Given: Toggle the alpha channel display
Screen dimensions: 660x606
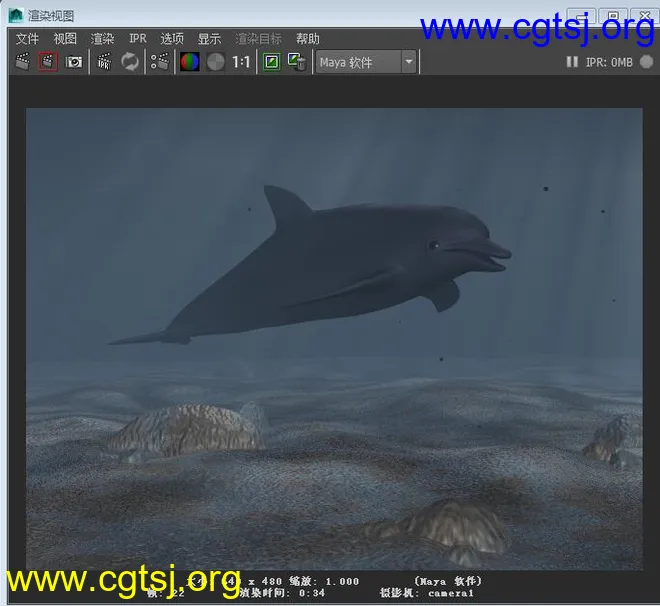Looking at the screenshot, I should click(x=215, y=62).
